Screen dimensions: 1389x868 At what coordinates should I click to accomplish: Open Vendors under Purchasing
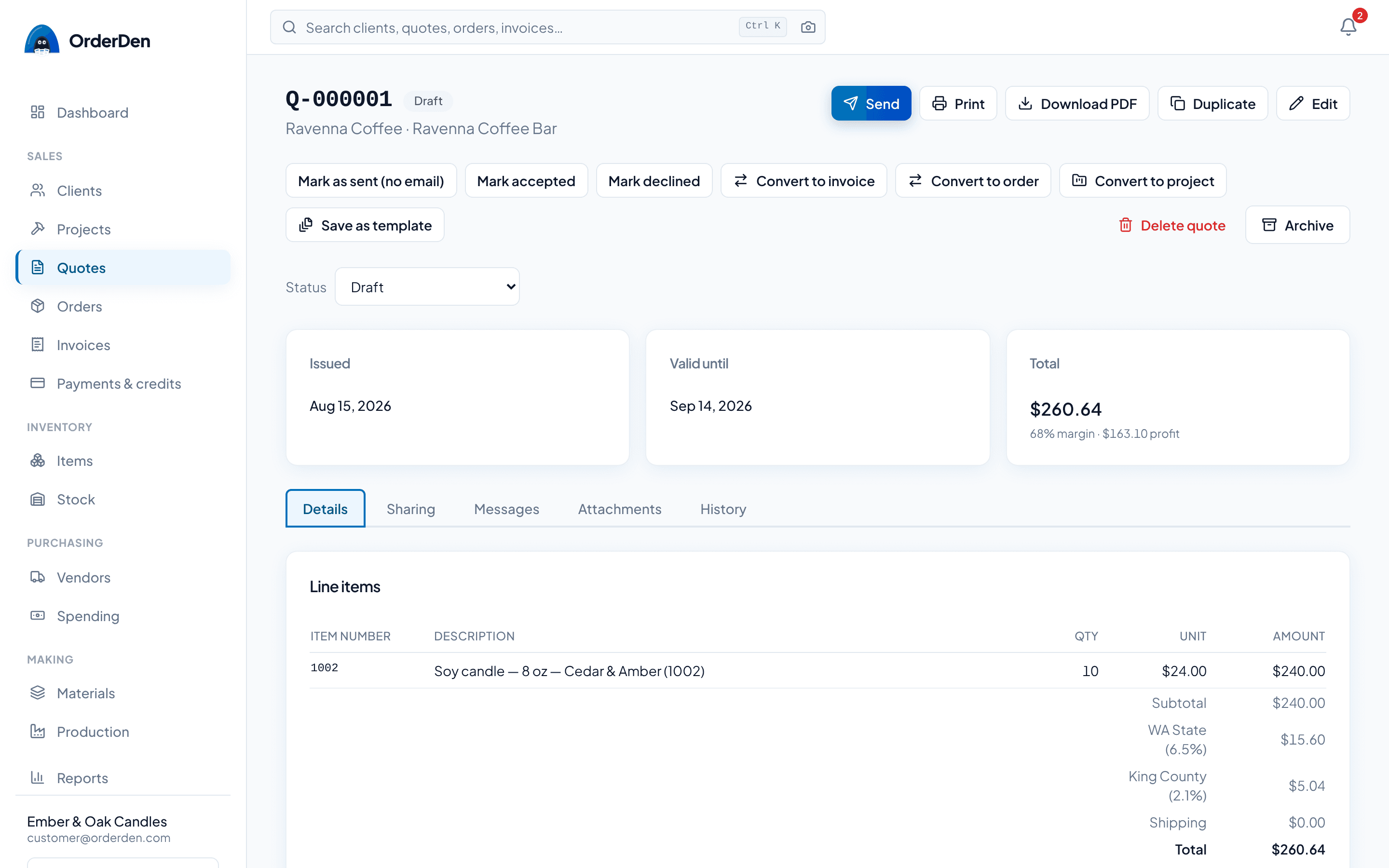click(123, 577)
